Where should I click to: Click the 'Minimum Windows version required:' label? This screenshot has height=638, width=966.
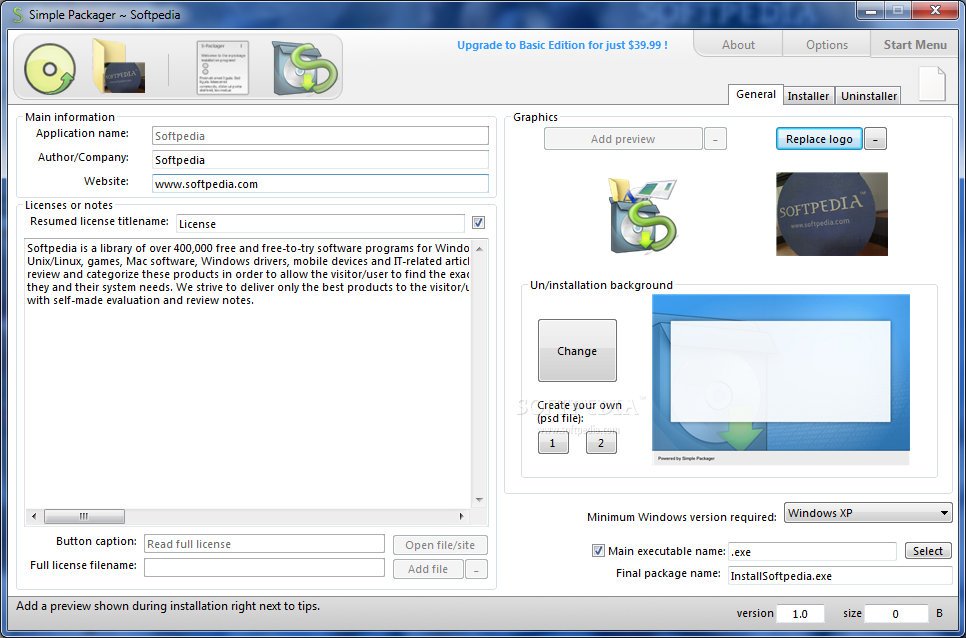[682, 517]
